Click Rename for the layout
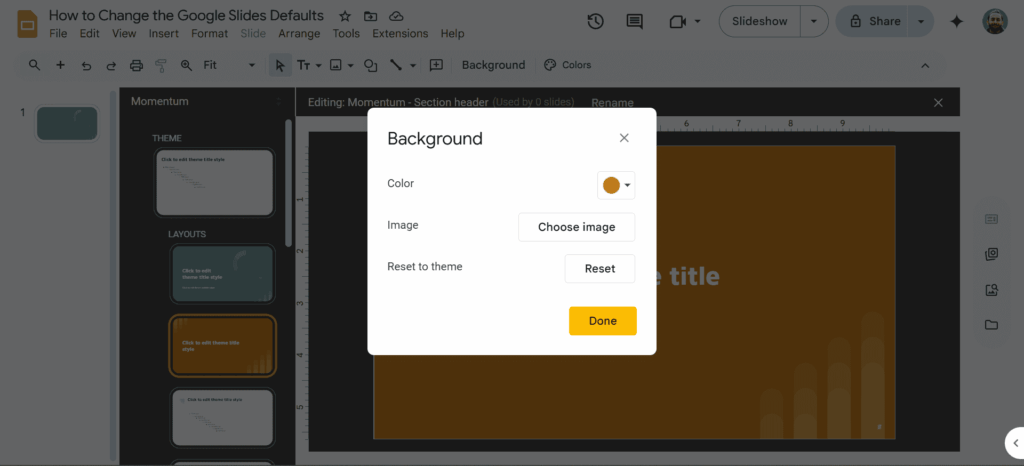This screenshot has height=466, width=1024. click(612, 102)
